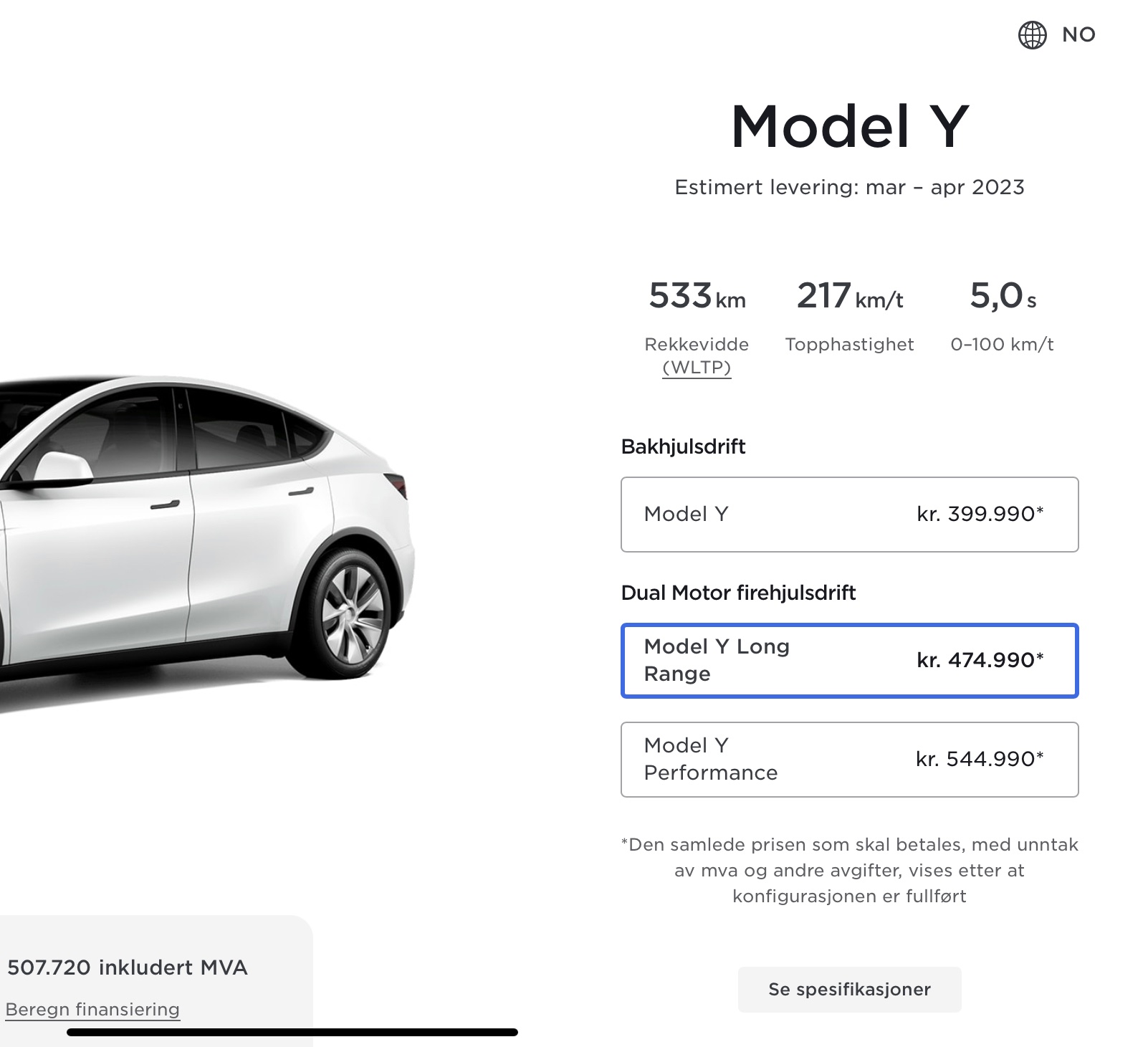Click the car's rear wheel
This screenshot has height=1047, width=1148.
351,614
